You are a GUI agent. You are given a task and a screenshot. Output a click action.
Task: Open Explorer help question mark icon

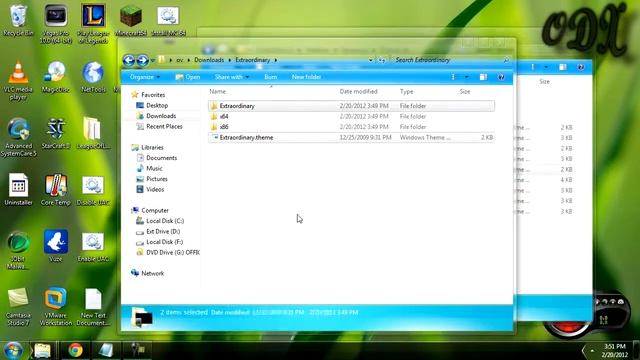[x=501, y=77]
